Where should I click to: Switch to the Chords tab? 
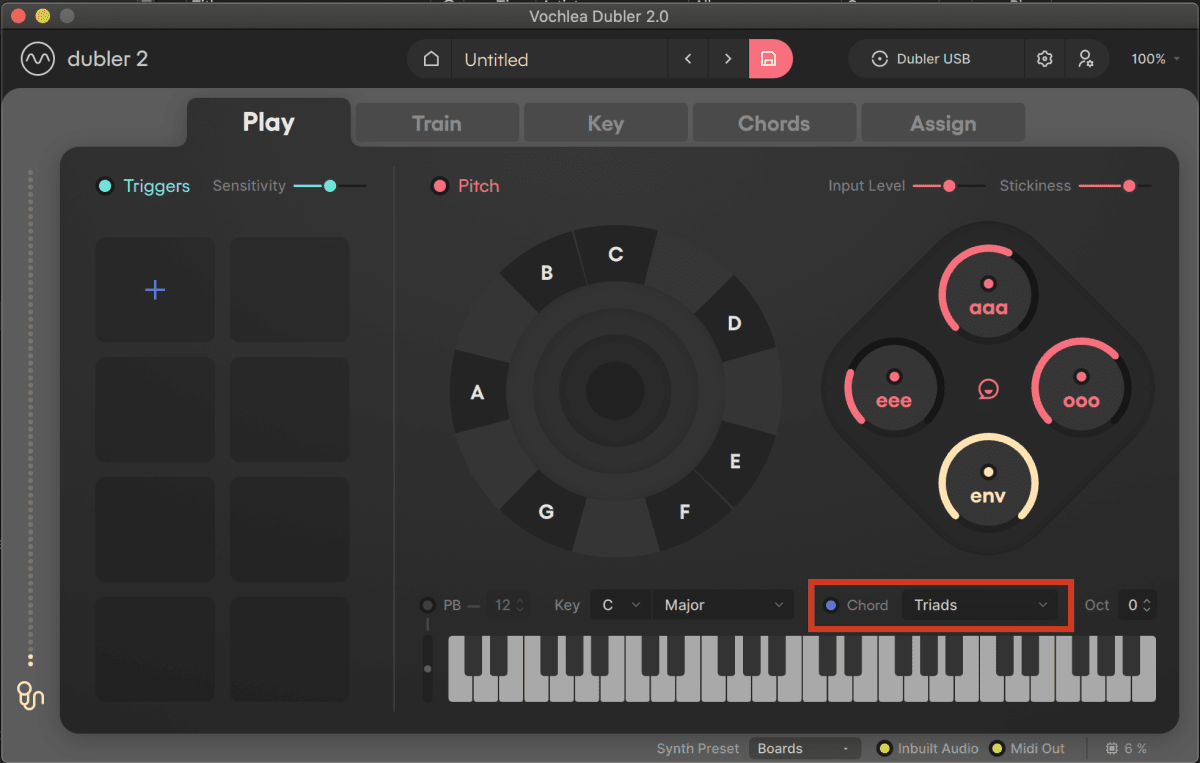pos(773,122)
